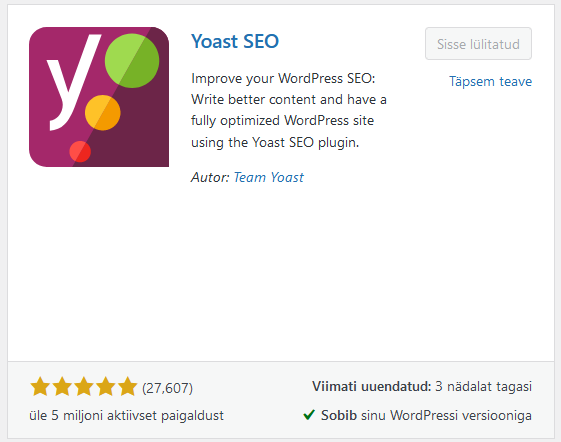
Task: Click the fifth rating star
Action: click(128, 387)
